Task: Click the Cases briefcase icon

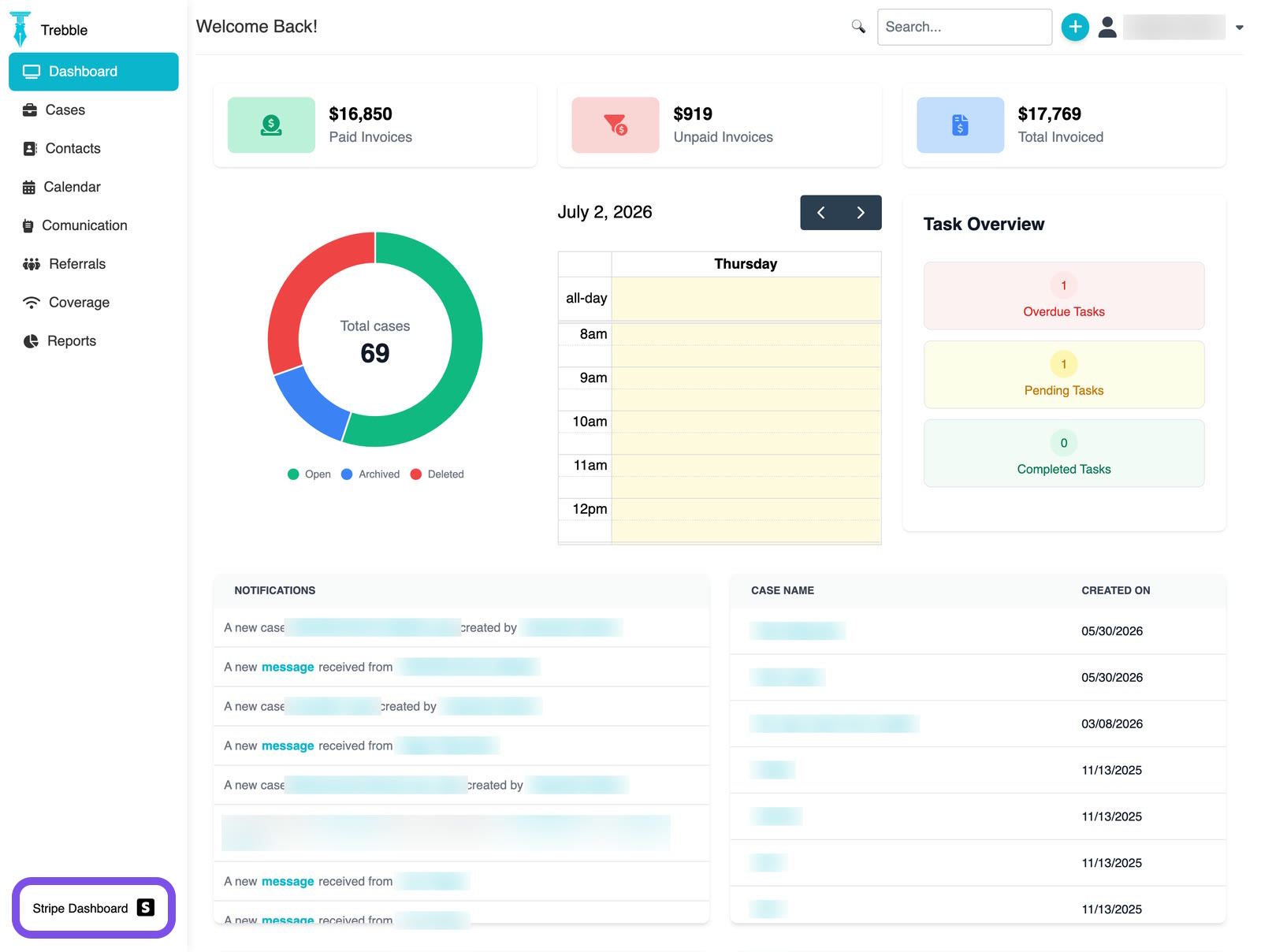Action: tap(30, 110)
